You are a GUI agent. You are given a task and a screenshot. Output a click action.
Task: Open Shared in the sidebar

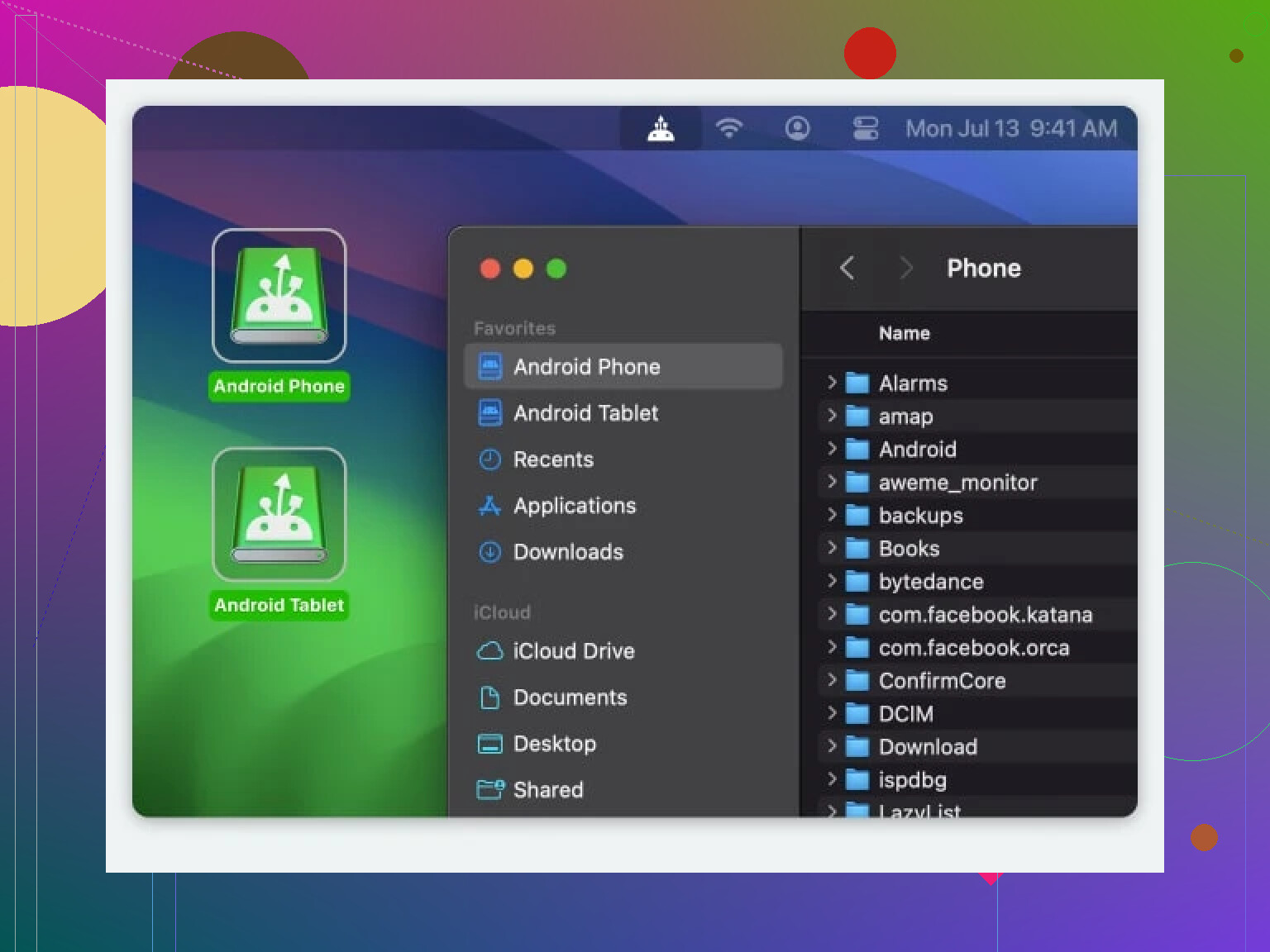[623, 789]
